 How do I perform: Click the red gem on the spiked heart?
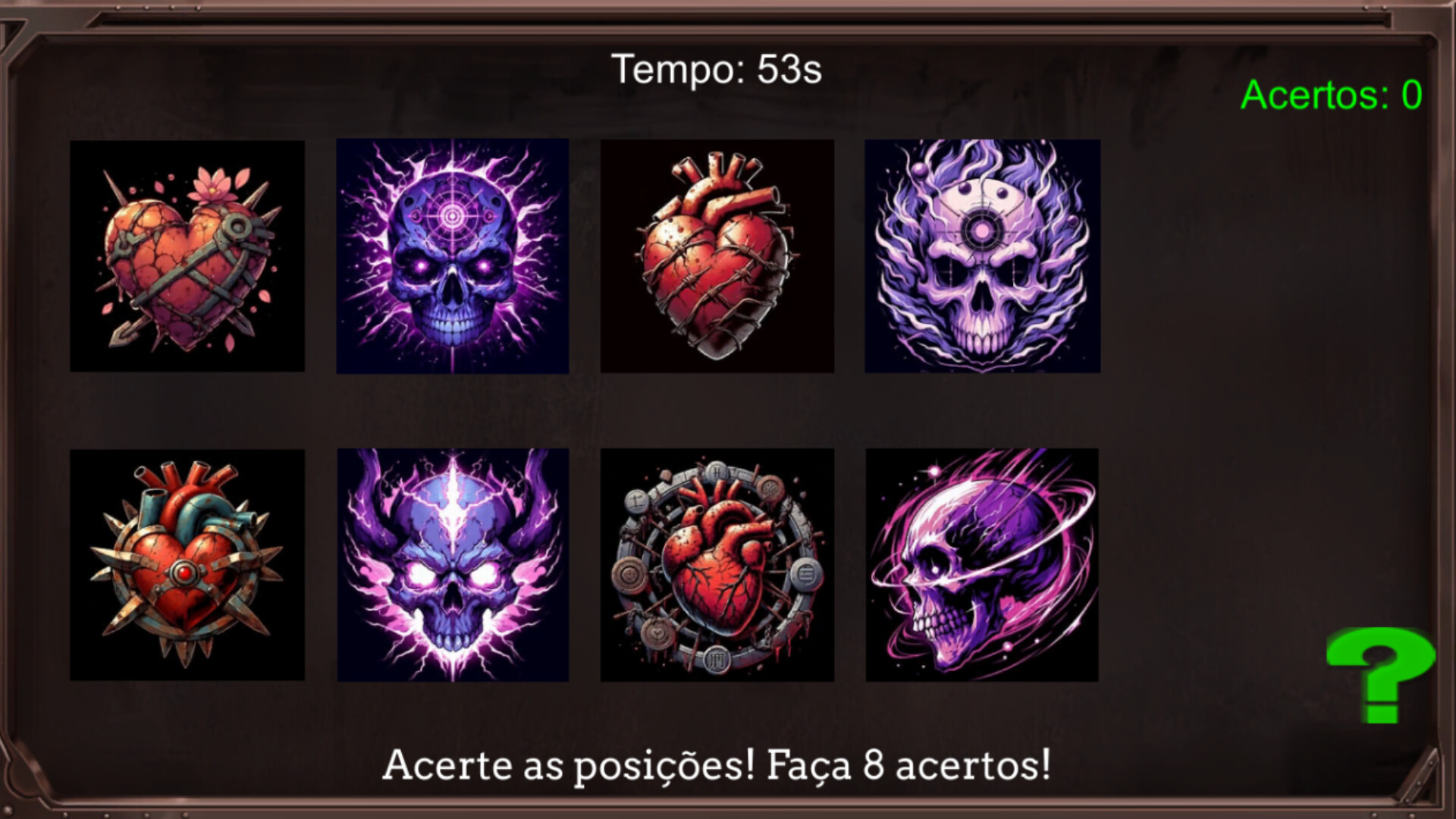pyautogui.click(x=183, y=573)
